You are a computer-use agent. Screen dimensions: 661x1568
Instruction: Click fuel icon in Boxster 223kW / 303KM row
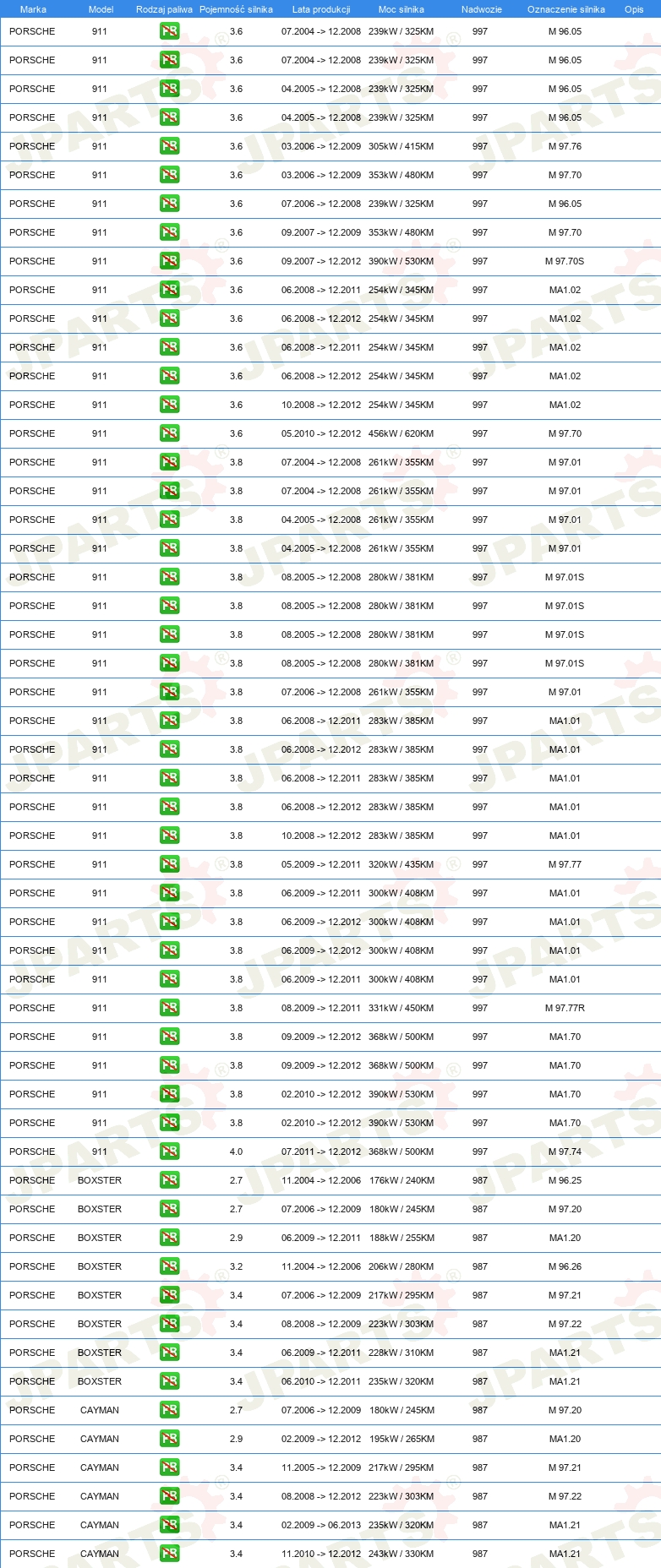[169, 1324]
